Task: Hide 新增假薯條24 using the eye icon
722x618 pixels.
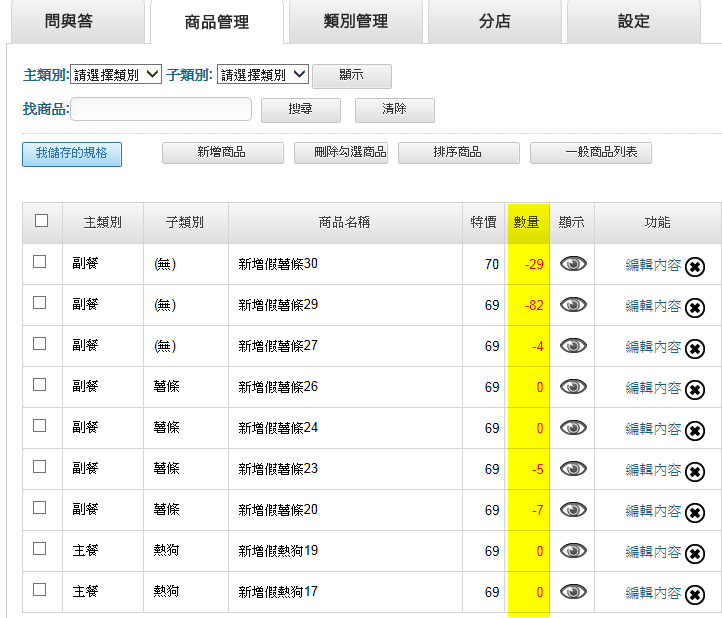Action: tap(573, 428)
